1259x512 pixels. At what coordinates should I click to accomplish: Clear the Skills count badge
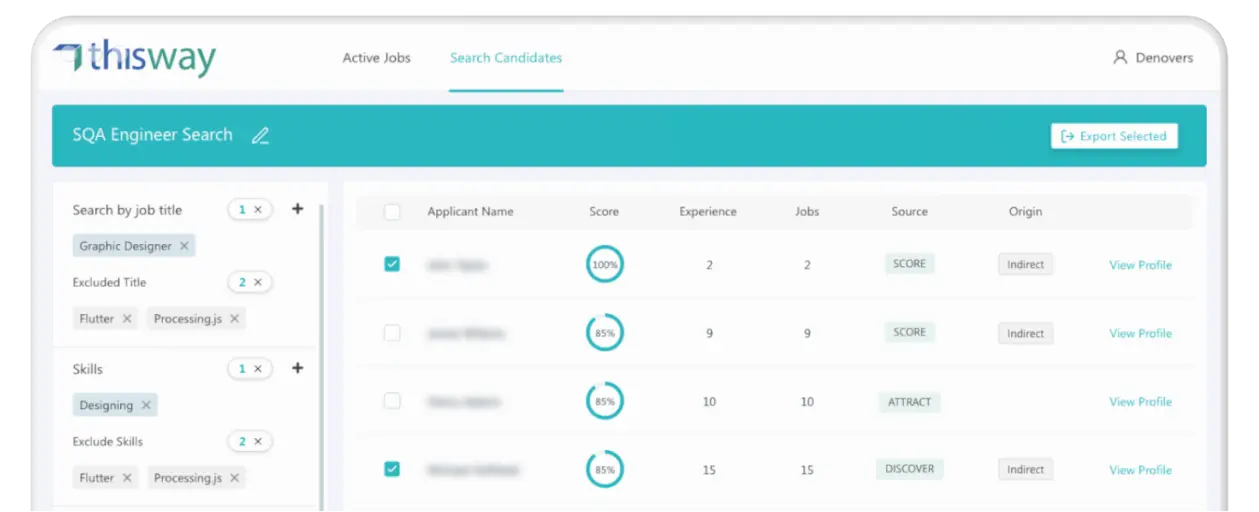click(258, 369)
